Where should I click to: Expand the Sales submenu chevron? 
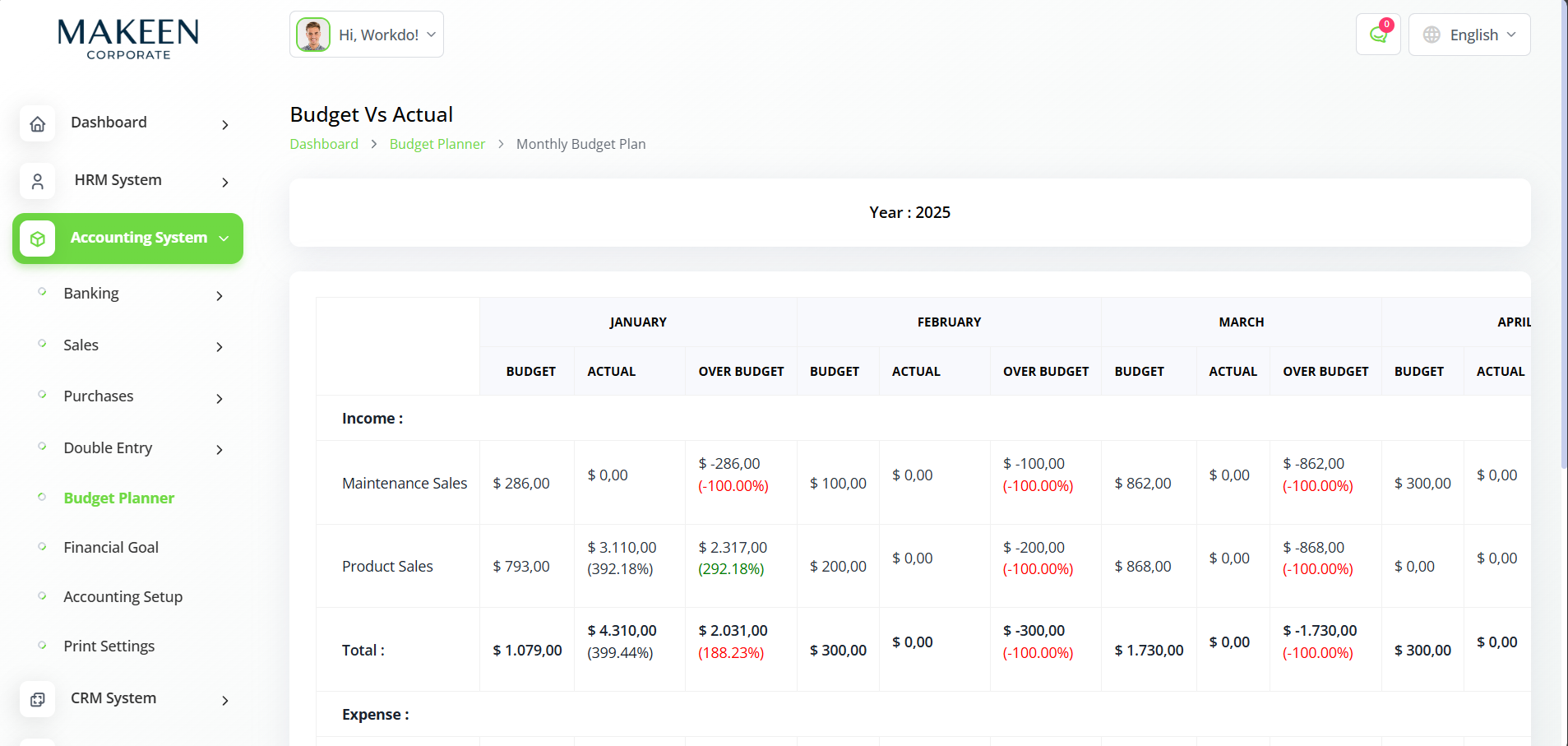click(x=220, y=347)
